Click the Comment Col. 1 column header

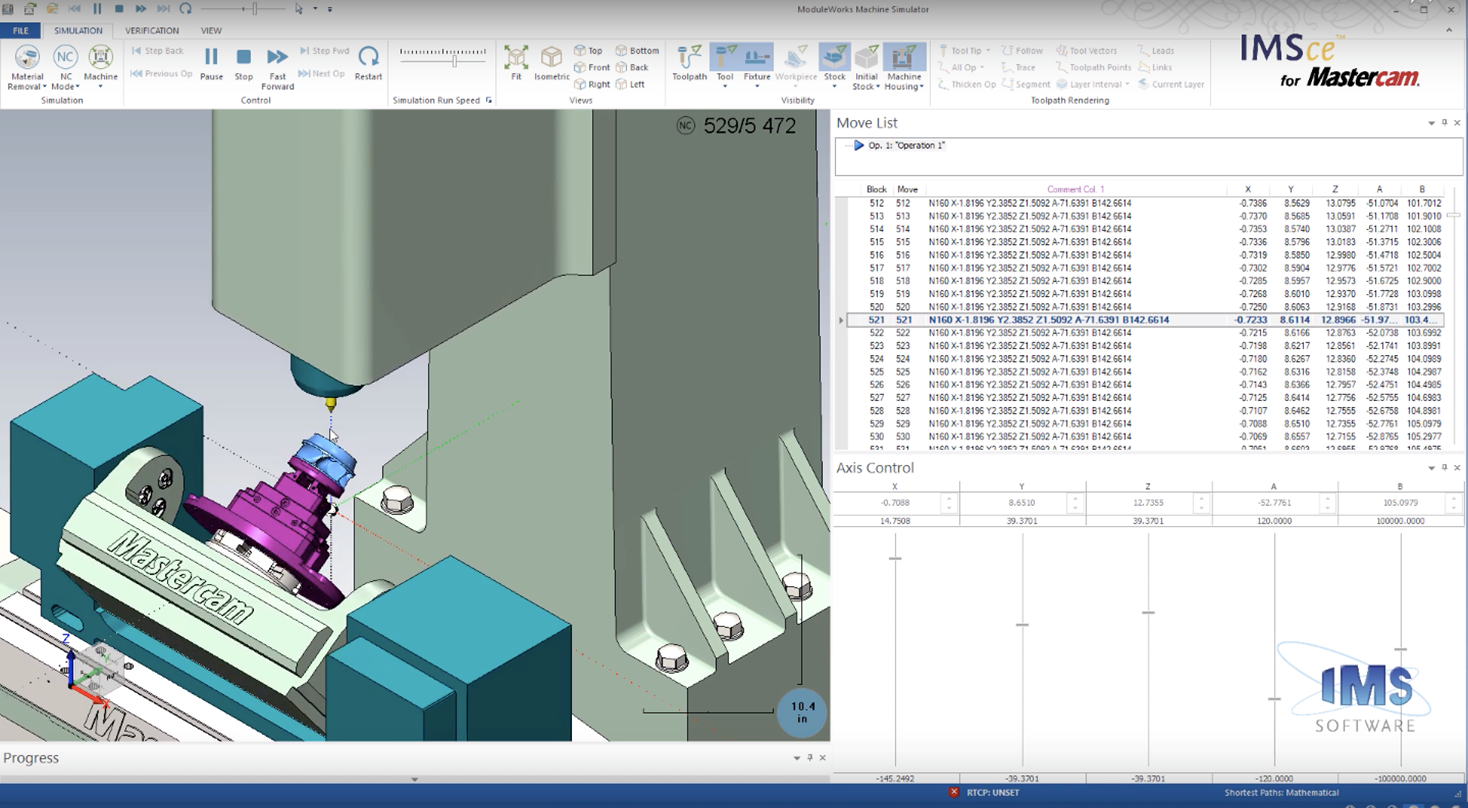[1076, 189]
